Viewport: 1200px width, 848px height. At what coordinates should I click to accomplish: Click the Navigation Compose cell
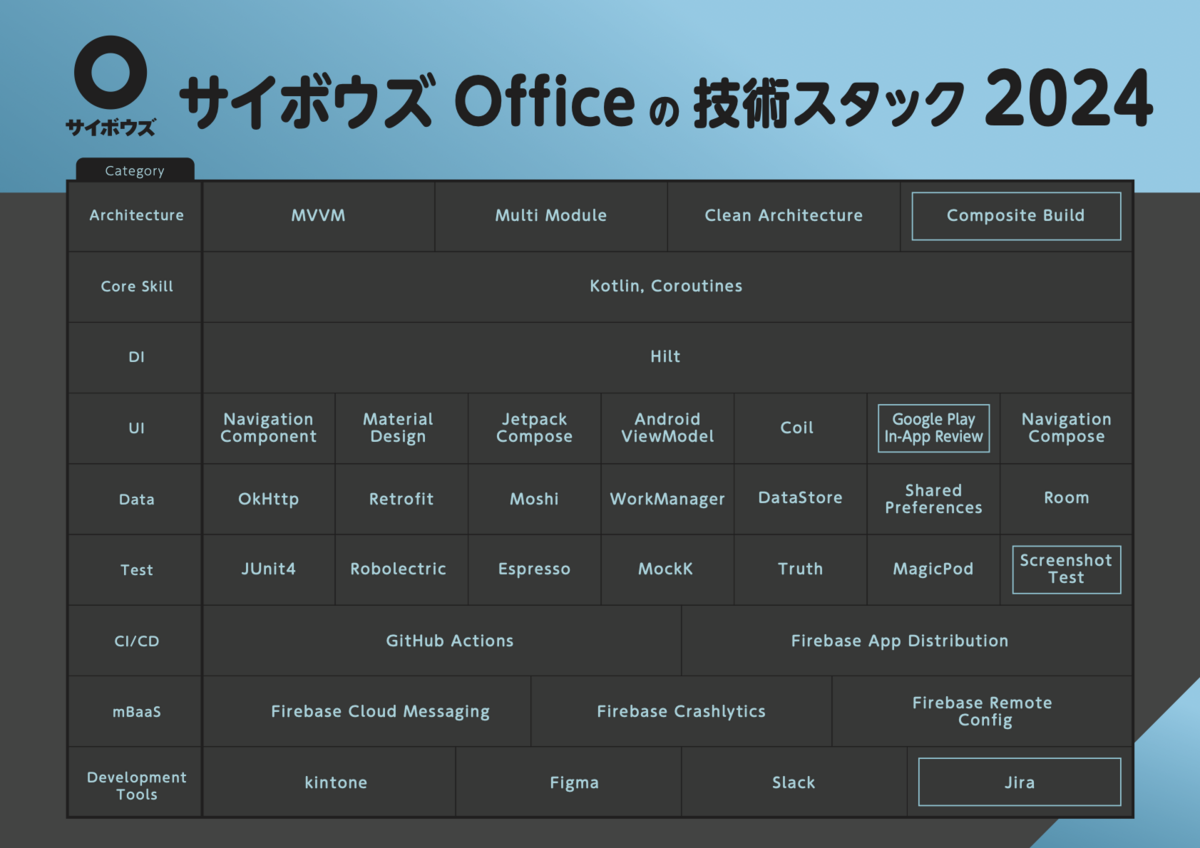(1066, 427)
